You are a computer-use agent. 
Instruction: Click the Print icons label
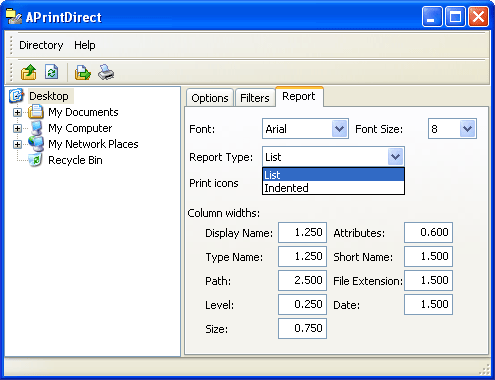point(214,183)
